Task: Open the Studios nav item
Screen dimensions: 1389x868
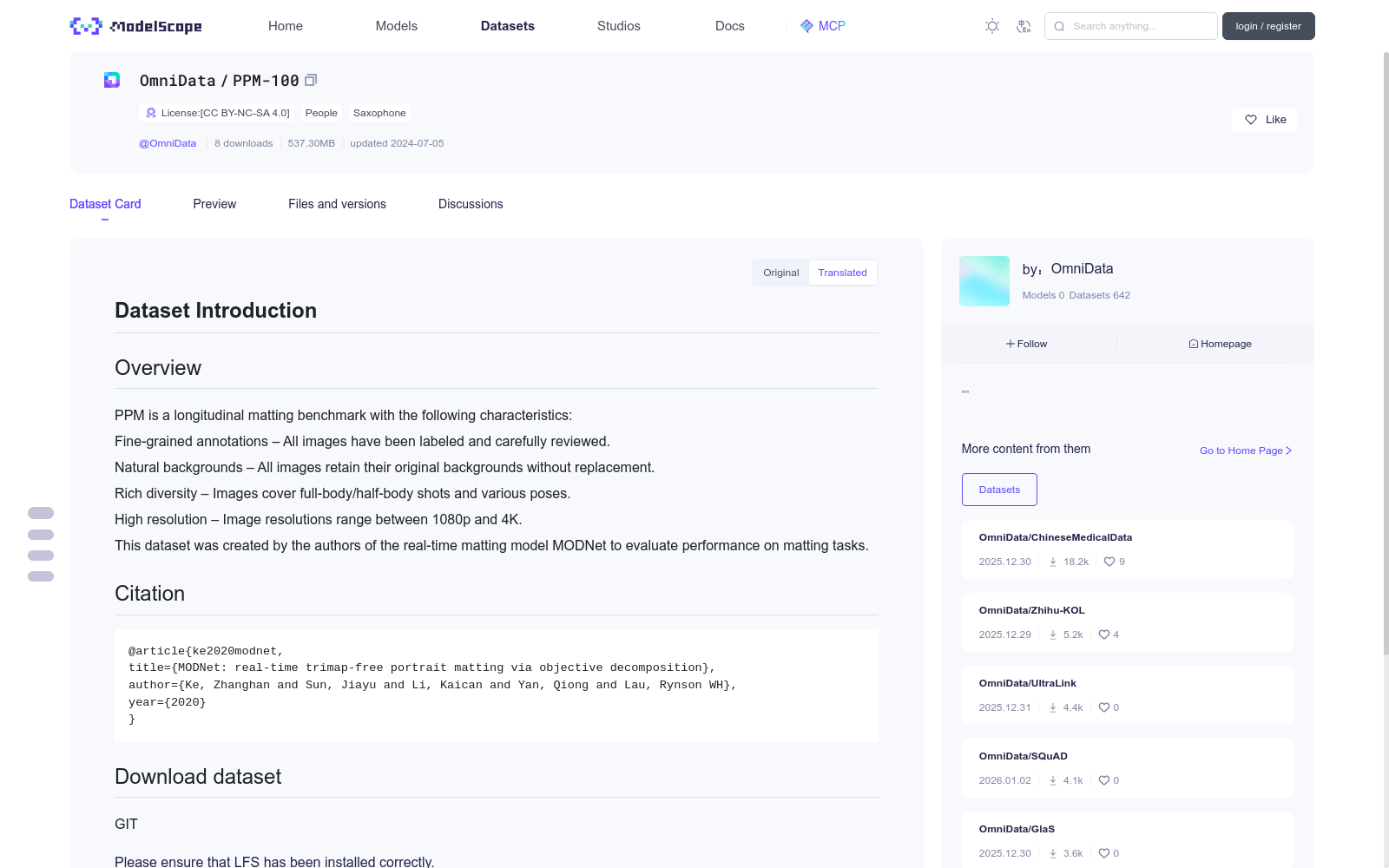Action: 619,26
